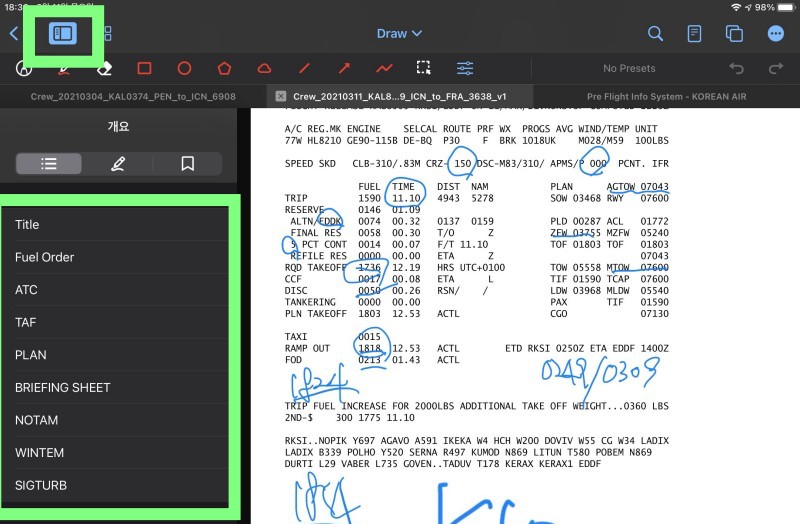
Task: Open the page thumbnails grid view
Action: point(105,34)
